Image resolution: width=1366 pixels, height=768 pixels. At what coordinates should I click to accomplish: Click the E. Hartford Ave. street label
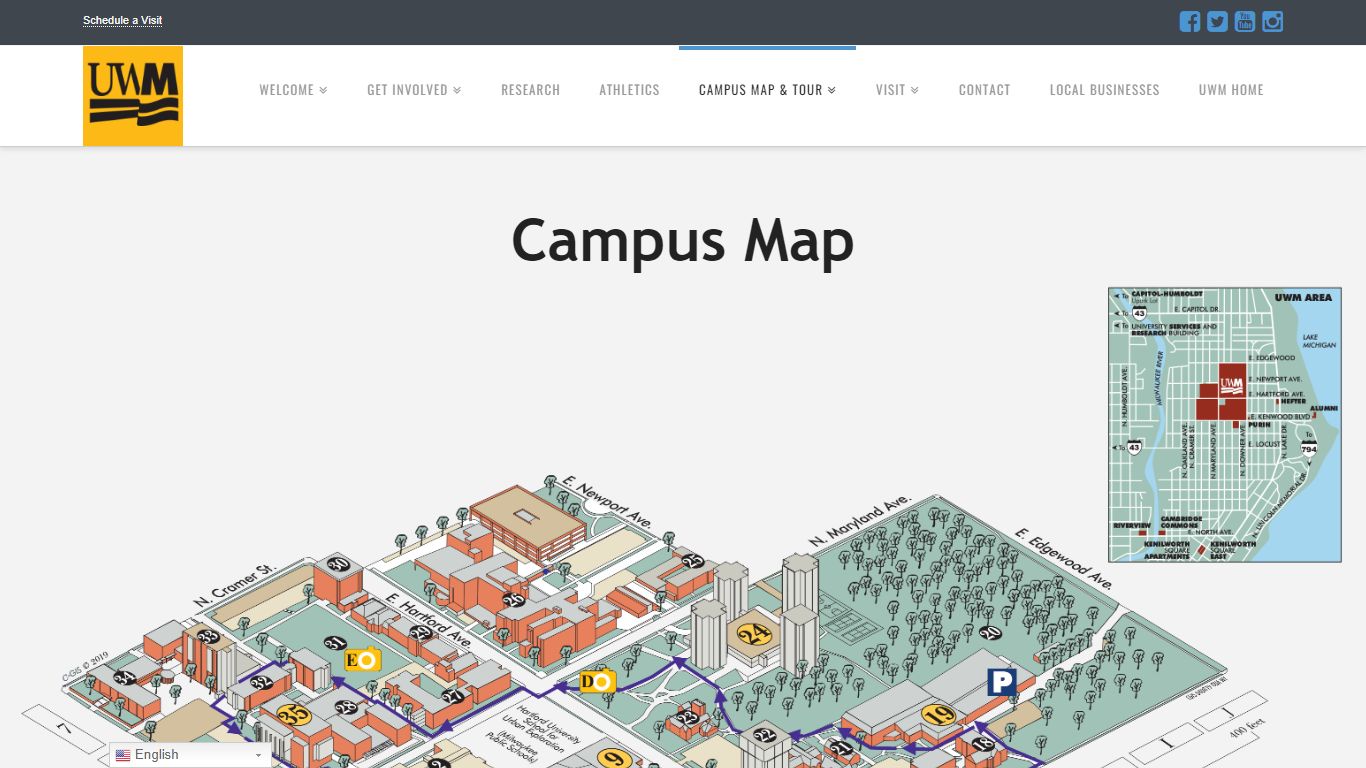[427, 620]
